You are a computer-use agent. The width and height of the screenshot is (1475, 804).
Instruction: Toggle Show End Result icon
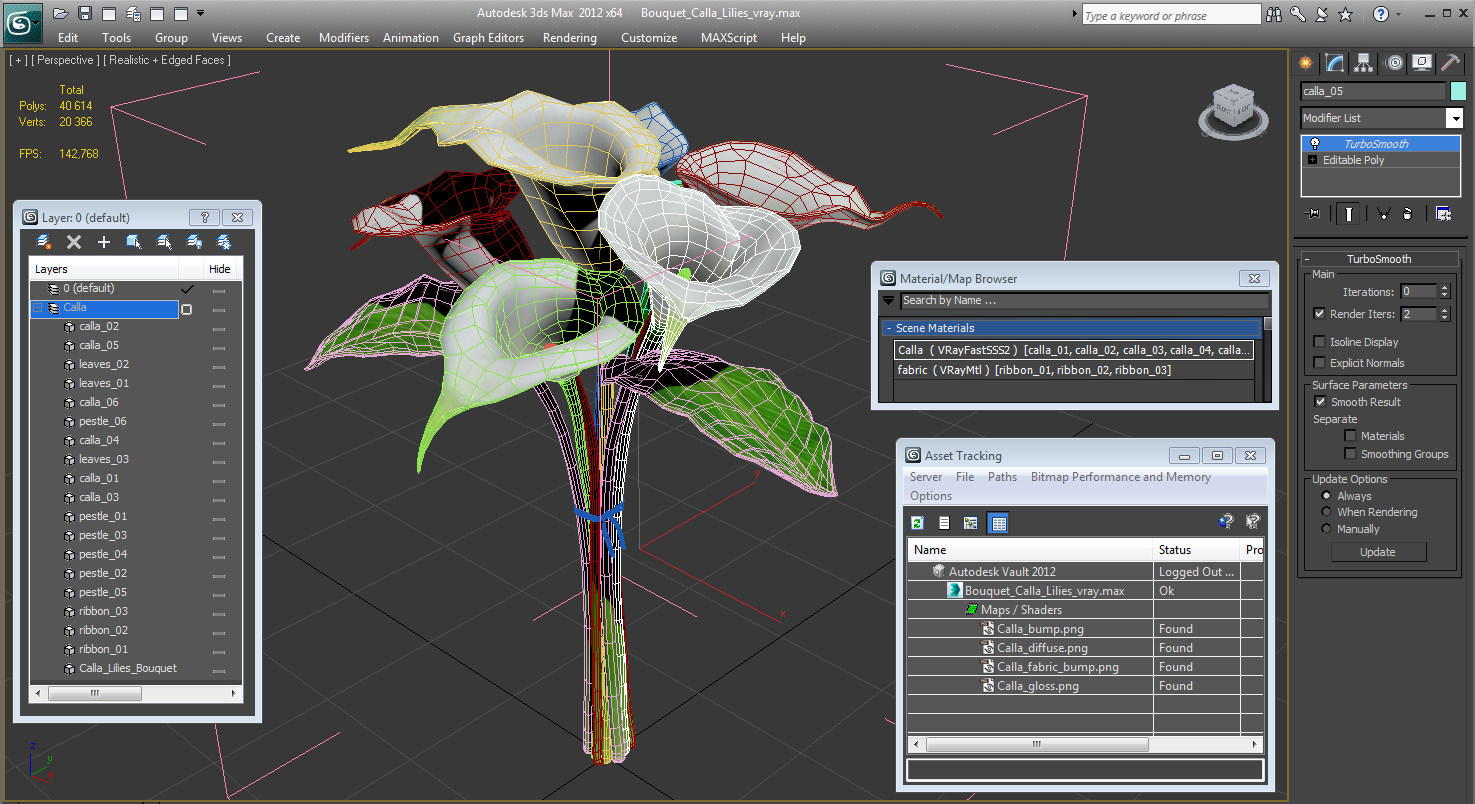(x=1350, y=213)
